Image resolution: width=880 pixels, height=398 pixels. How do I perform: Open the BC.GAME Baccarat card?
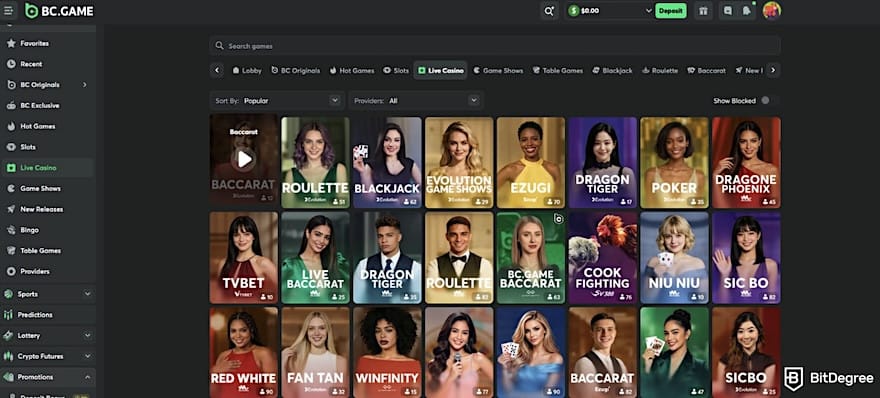531,258
